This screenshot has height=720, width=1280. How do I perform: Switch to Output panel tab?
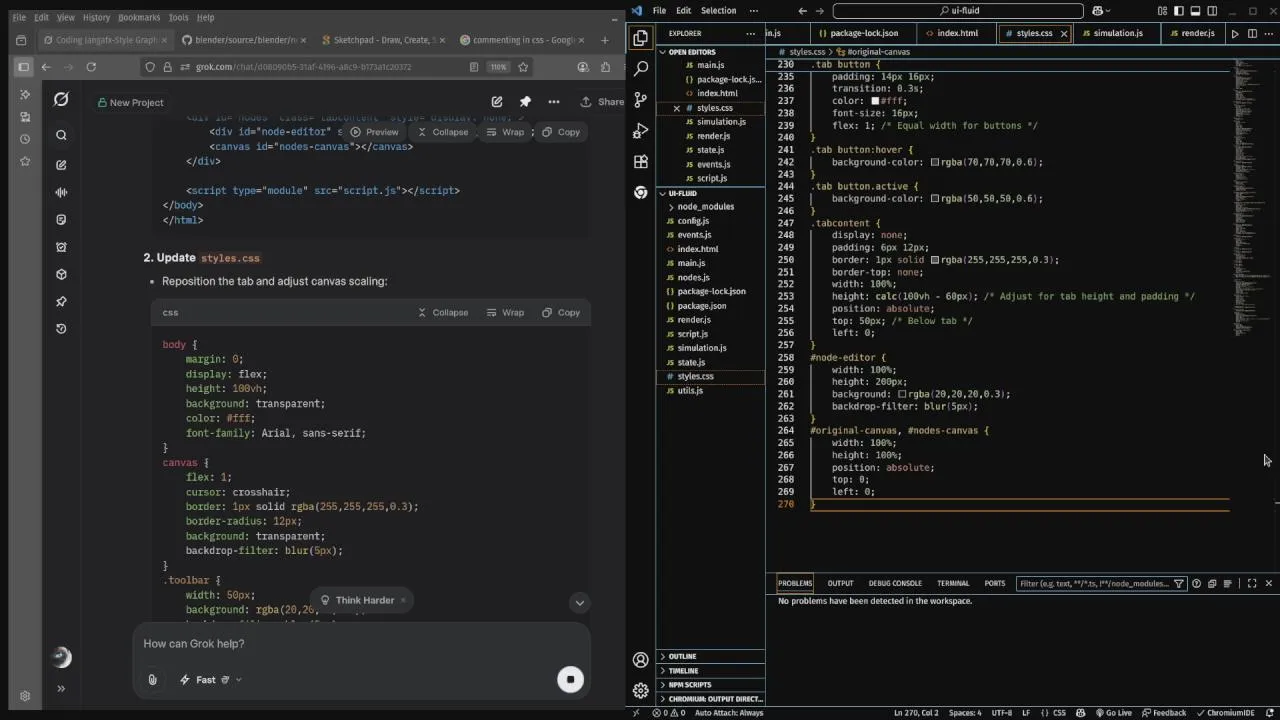click(x=840, y=584)
